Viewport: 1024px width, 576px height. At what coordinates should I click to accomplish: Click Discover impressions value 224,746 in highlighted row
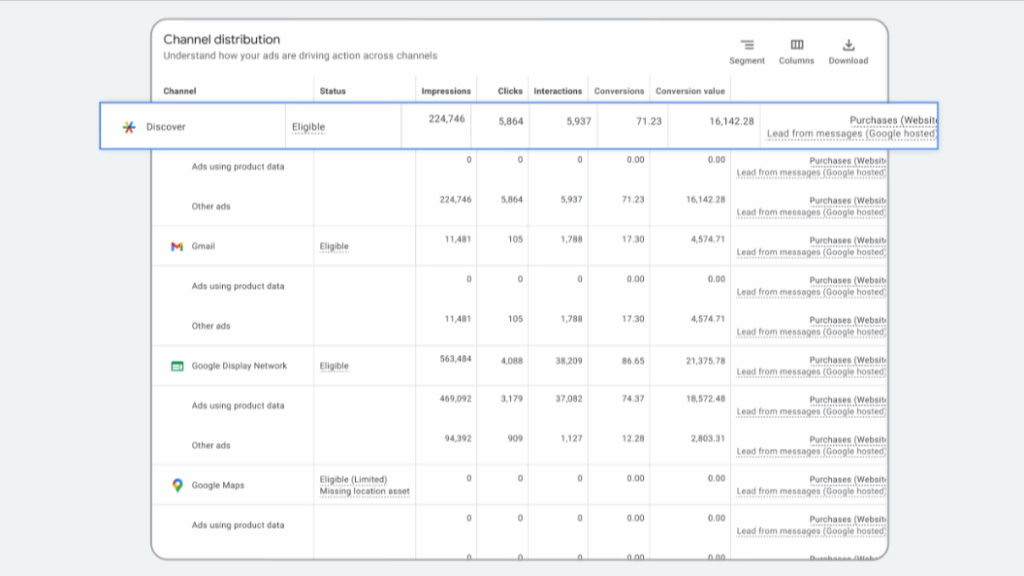(447, 119)
